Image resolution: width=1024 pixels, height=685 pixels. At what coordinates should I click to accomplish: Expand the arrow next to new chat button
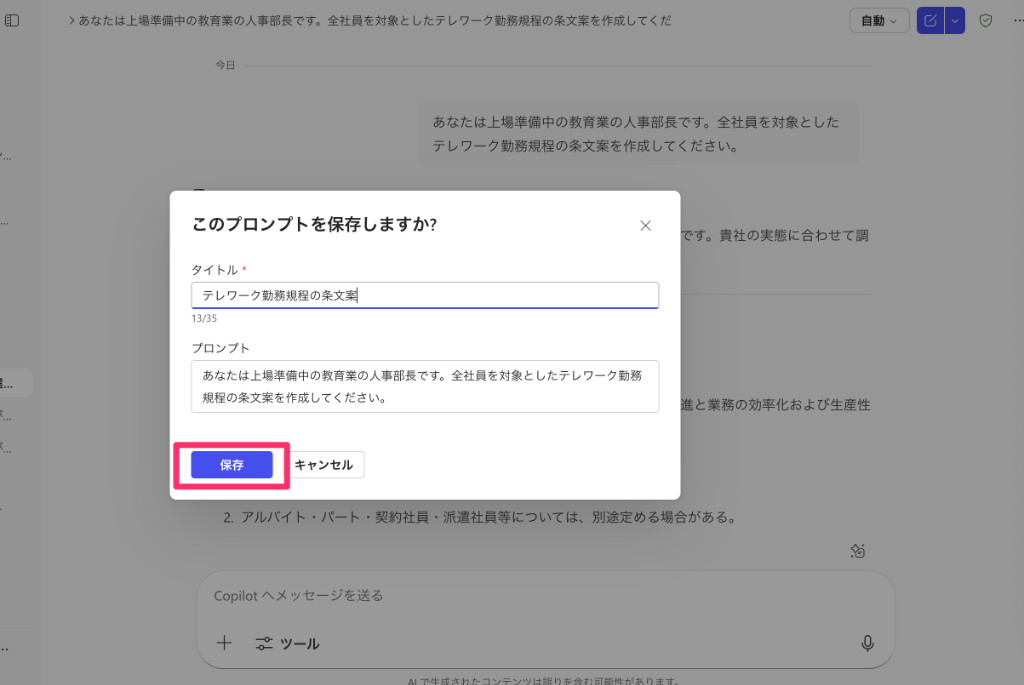(954, 20)
